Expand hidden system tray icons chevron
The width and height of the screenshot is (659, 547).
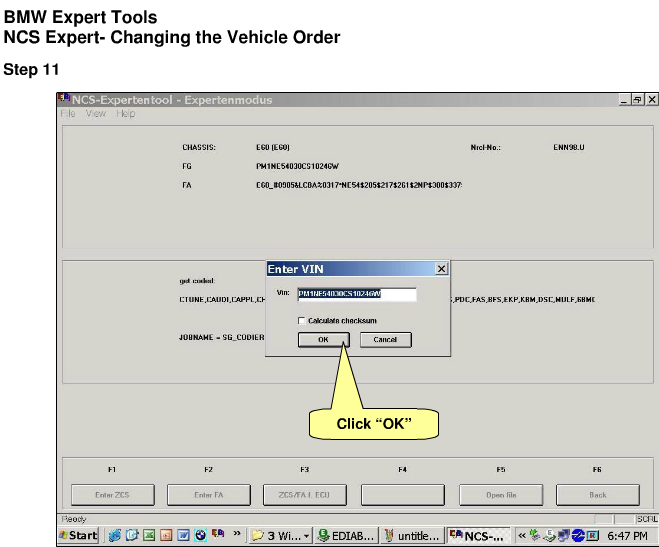pos(522,535)
